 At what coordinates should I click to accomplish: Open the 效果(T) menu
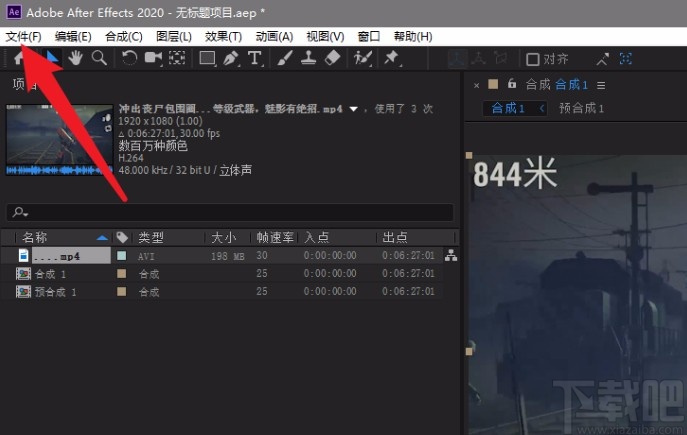pyautogui.click(x=223, y=36)
